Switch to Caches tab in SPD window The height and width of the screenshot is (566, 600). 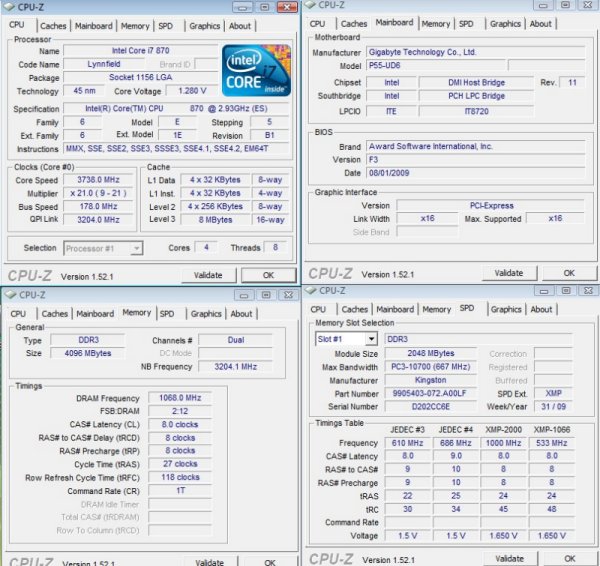point(355,309)
